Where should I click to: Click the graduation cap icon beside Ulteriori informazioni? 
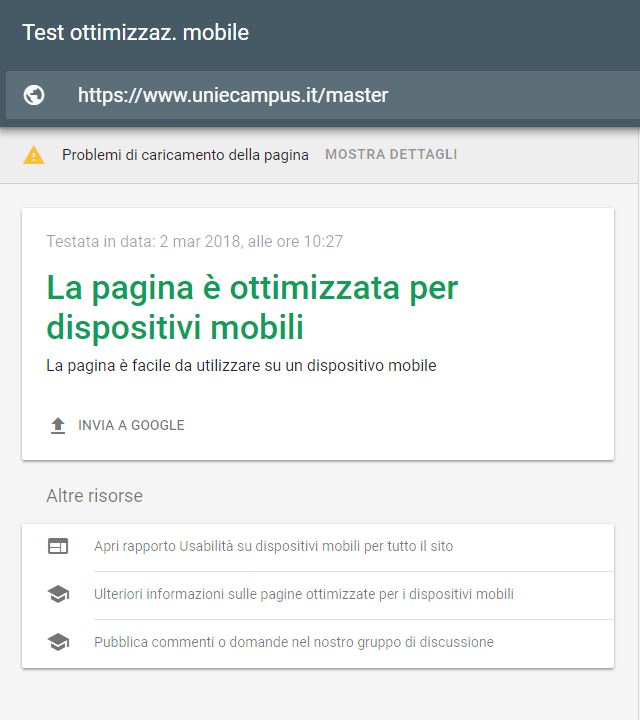[x=58, y=594]
